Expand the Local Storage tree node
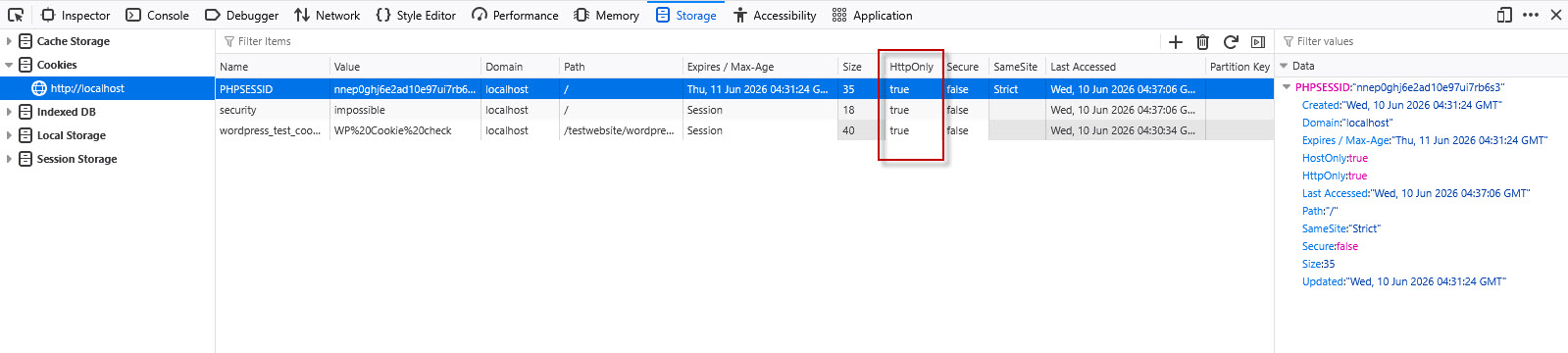Screen dimensions: 1568x353 [9, 135]
